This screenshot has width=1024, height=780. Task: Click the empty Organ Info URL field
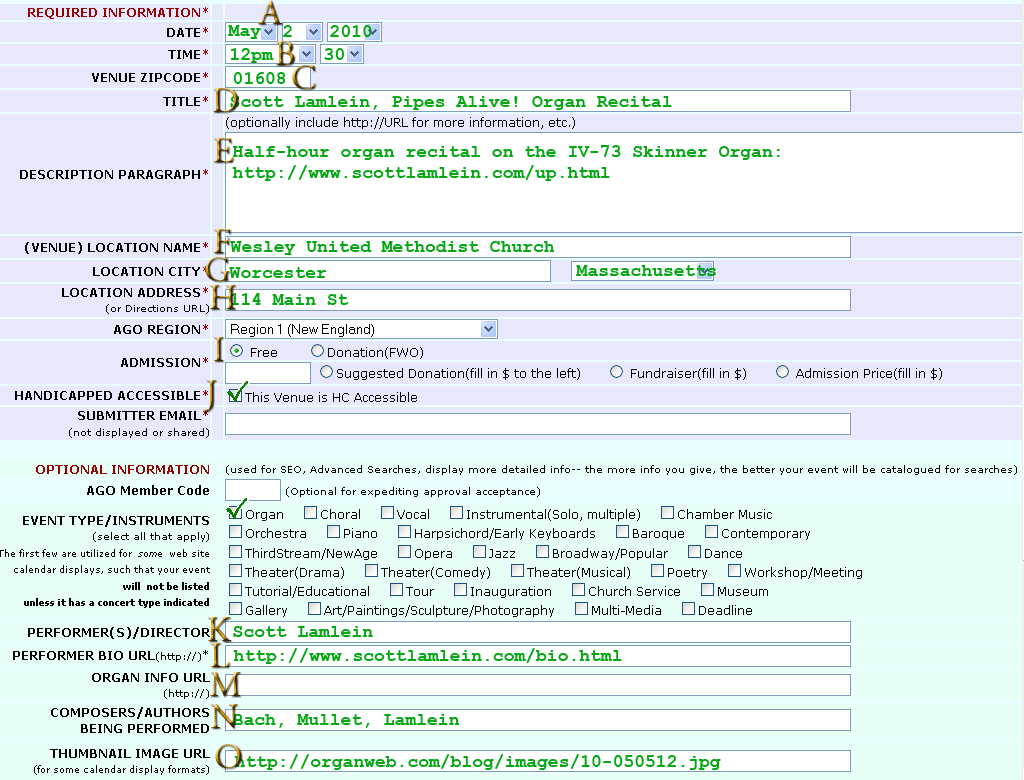pyautogui.click(x=537, y=685)
